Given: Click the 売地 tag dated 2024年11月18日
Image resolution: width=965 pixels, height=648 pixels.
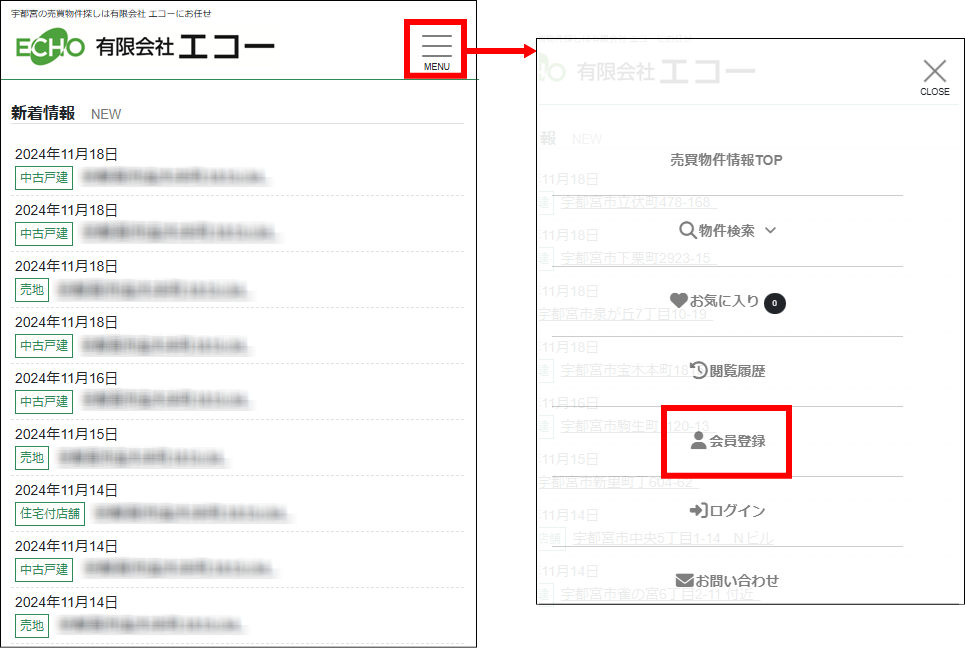Looking at the screenshot, I should pos(32,290).
